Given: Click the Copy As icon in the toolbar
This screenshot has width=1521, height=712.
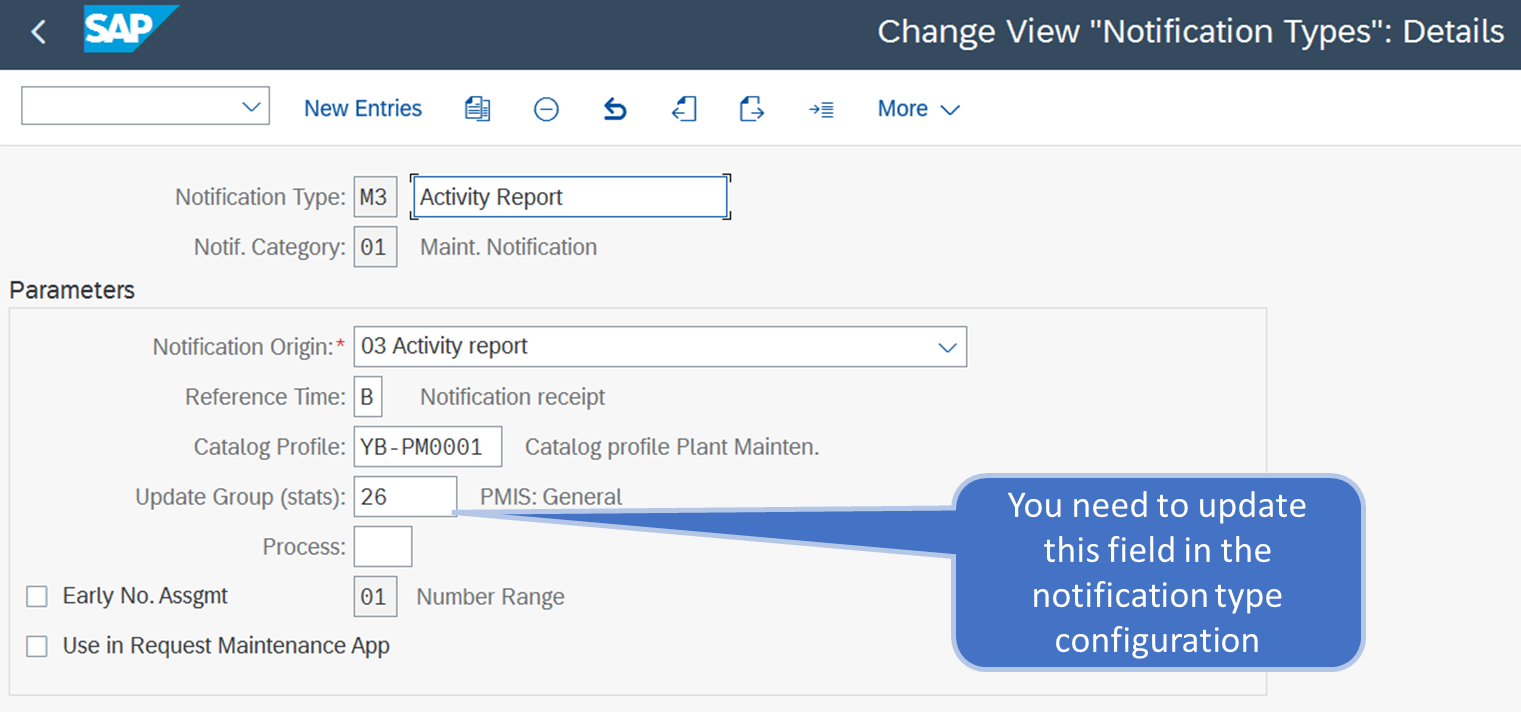Looking at the screenshot, I should point(477,108).
